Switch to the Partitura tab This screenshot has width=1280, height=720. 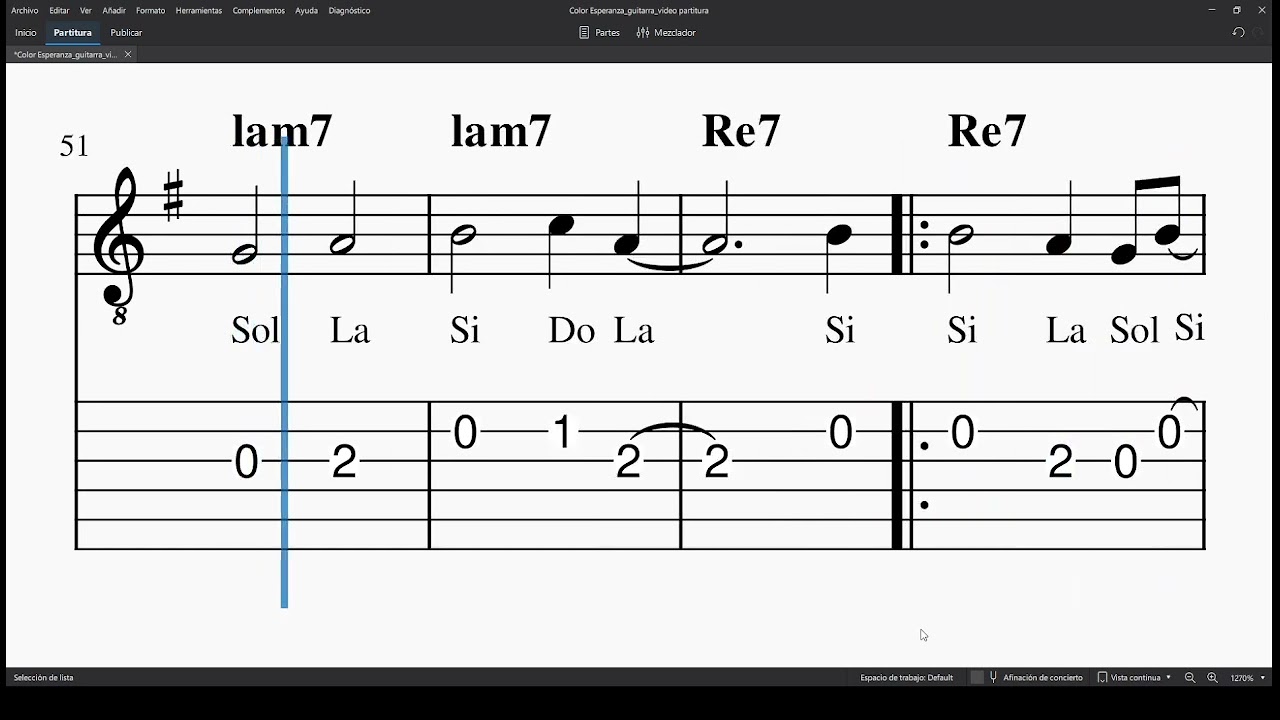[x=72, y=32]
